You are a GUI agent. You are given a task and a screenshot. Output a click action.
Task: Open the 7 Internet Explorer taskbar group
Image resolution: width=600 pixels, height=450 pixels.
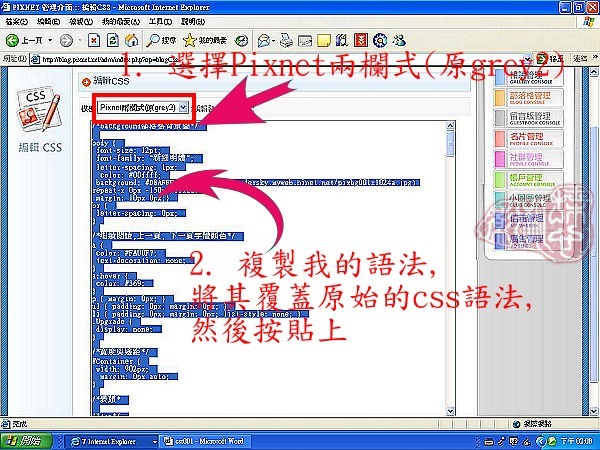(110, 441)
